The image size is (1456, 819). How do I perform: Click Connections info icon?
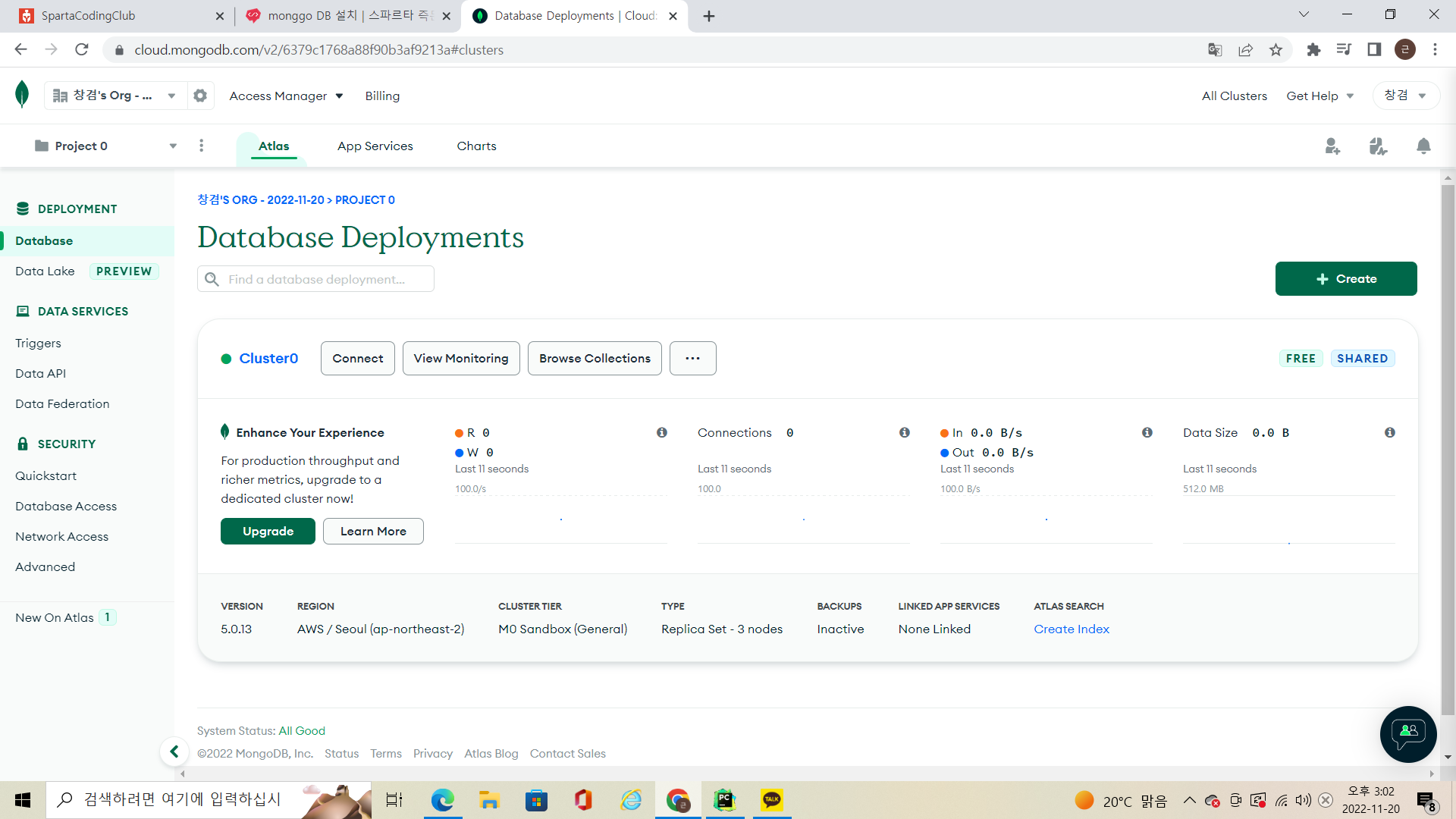pos(905,432)
